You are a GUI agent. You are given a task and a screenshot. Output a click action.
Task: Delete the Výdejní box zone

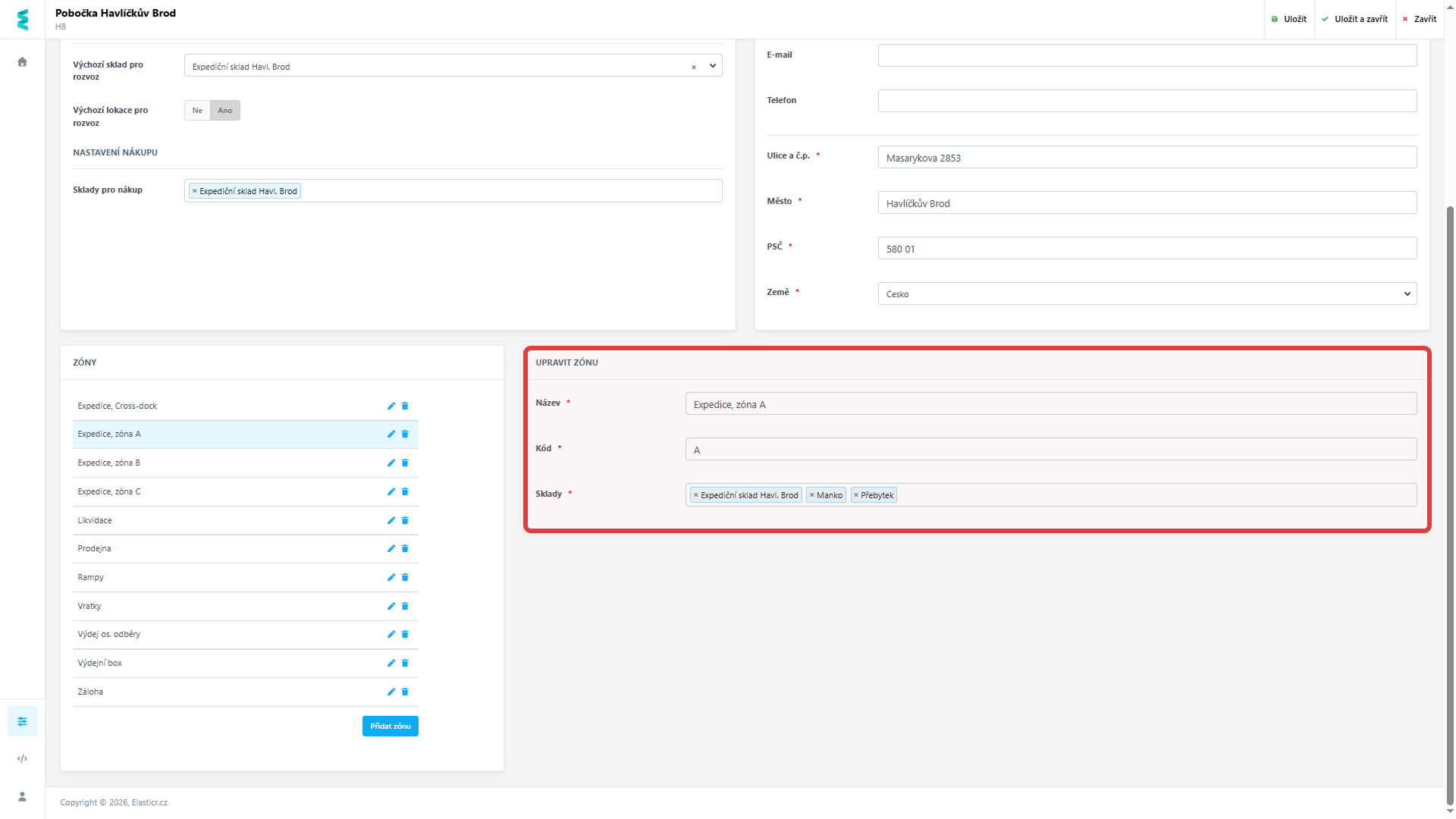(x=405, y=663)
